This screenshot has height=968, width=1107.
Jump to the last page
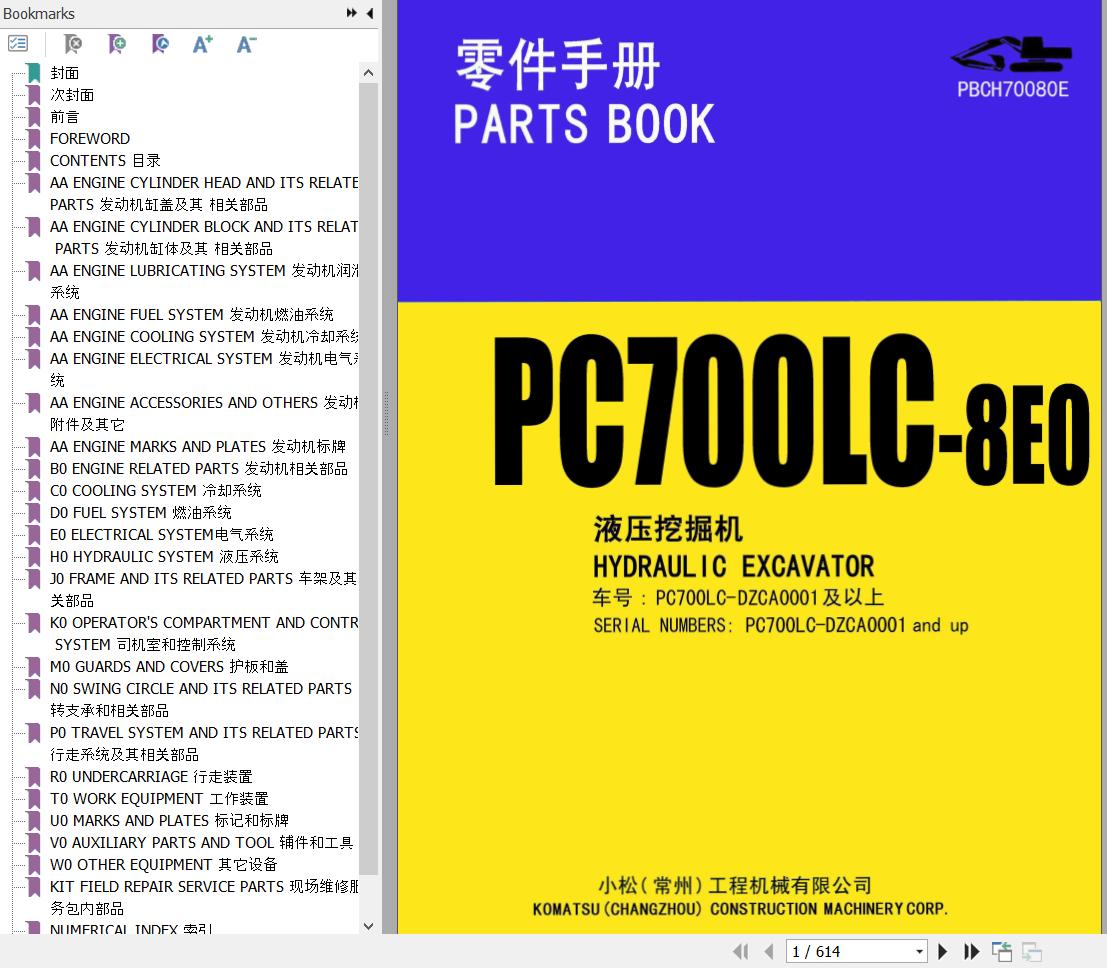[x=971, y=951]
